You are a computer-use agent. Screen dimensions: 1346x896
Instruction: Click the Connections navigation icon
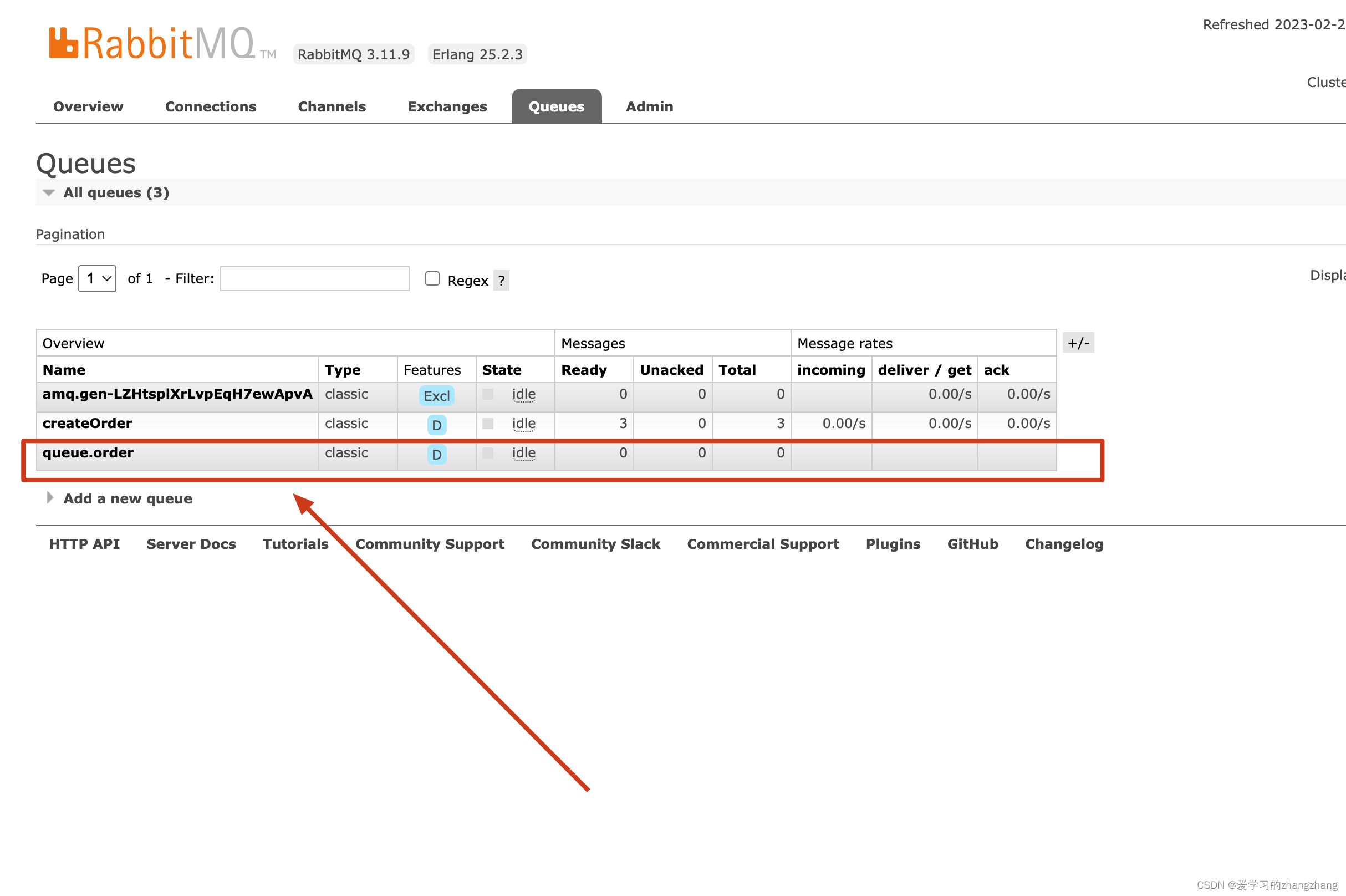coord(211,106)
